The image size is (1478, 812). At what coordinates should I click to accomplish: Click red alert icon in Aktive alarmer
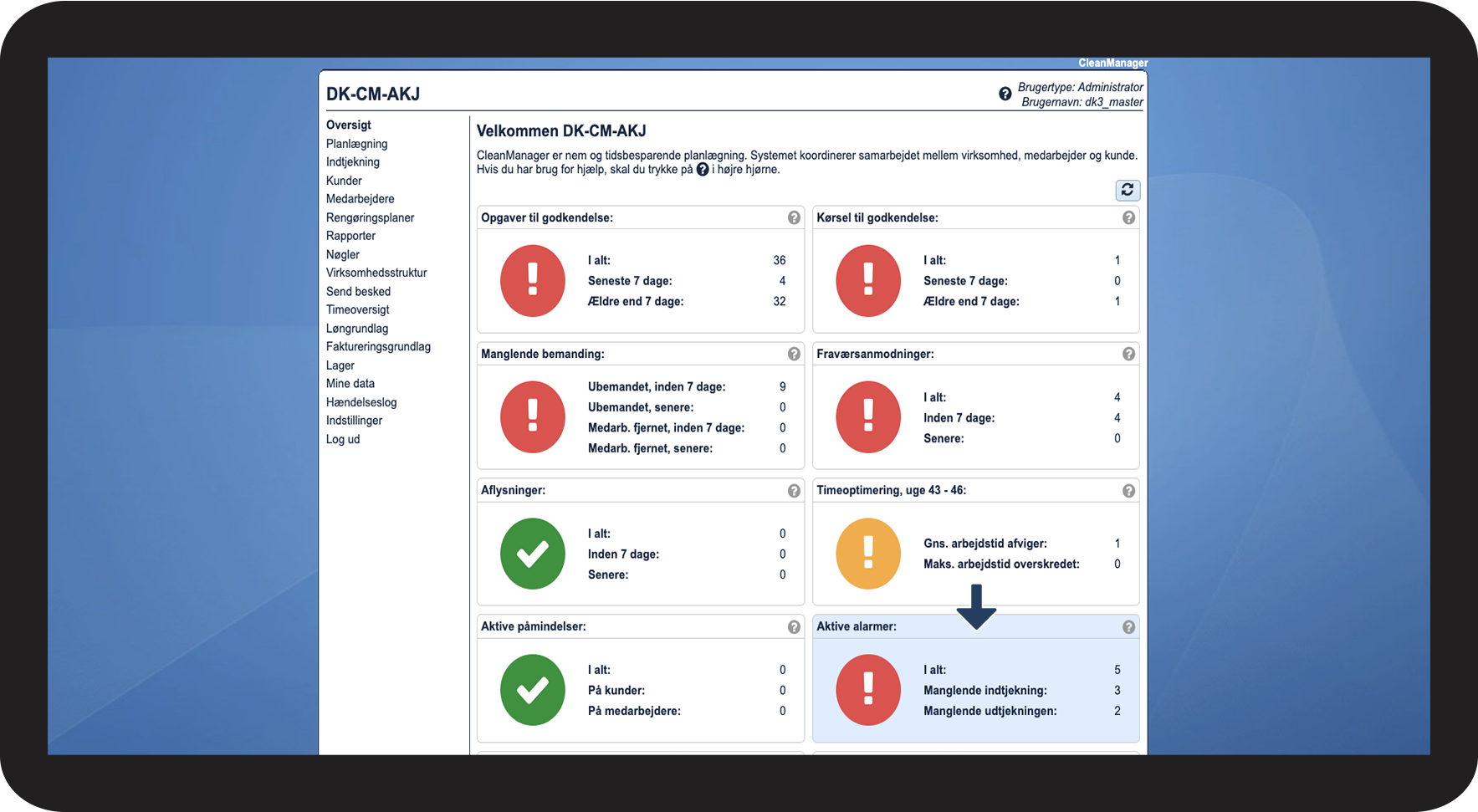[x=868, y=690]
